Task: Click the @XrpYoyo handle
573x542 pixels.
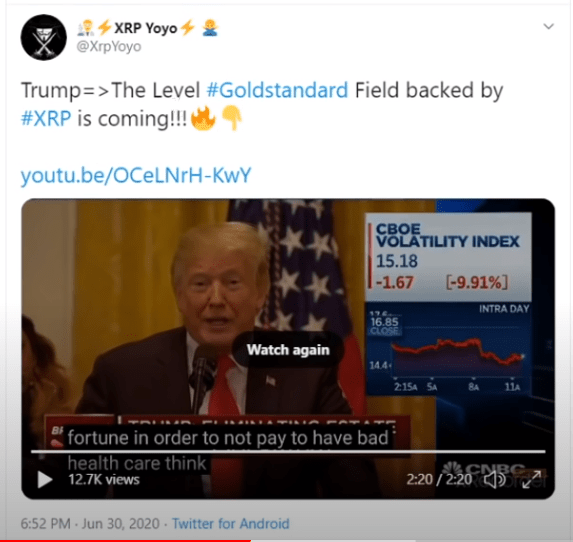Action: click(x=109, y=46)
